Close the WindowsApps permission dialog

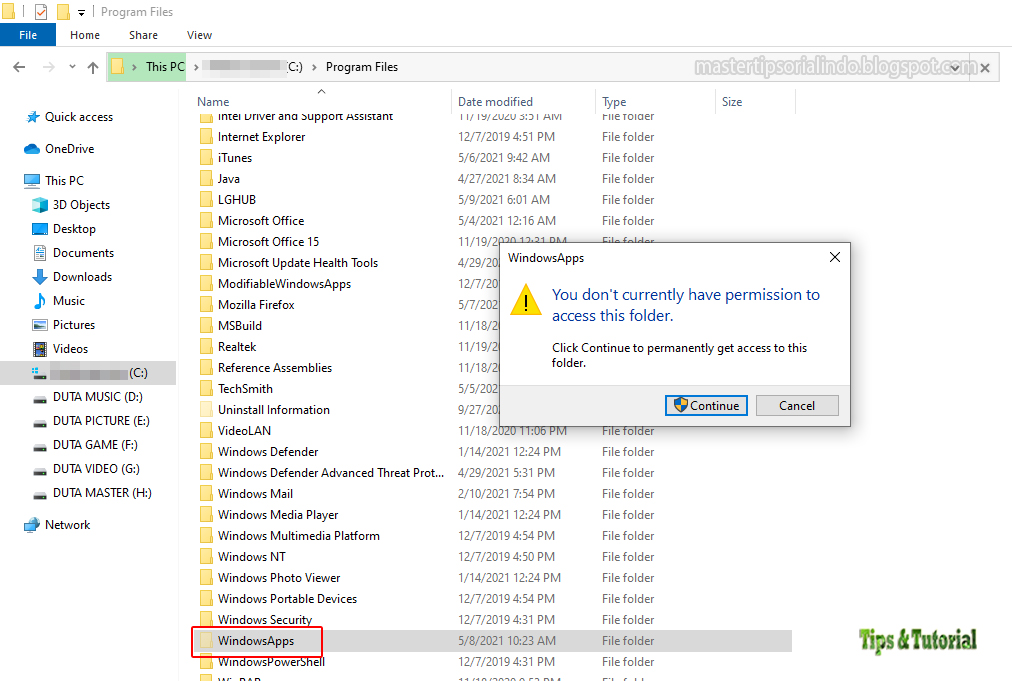click(x=835, y=257)
